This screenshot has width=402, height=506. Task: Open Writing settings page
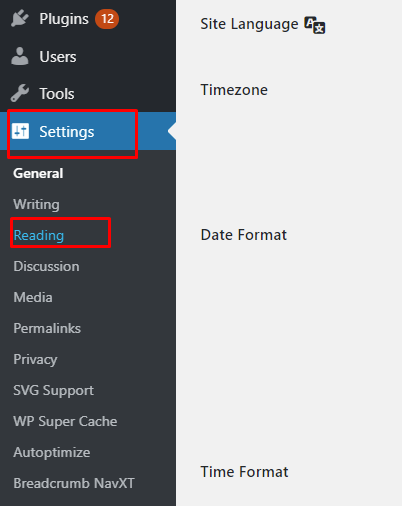click(x=36, y=204)
